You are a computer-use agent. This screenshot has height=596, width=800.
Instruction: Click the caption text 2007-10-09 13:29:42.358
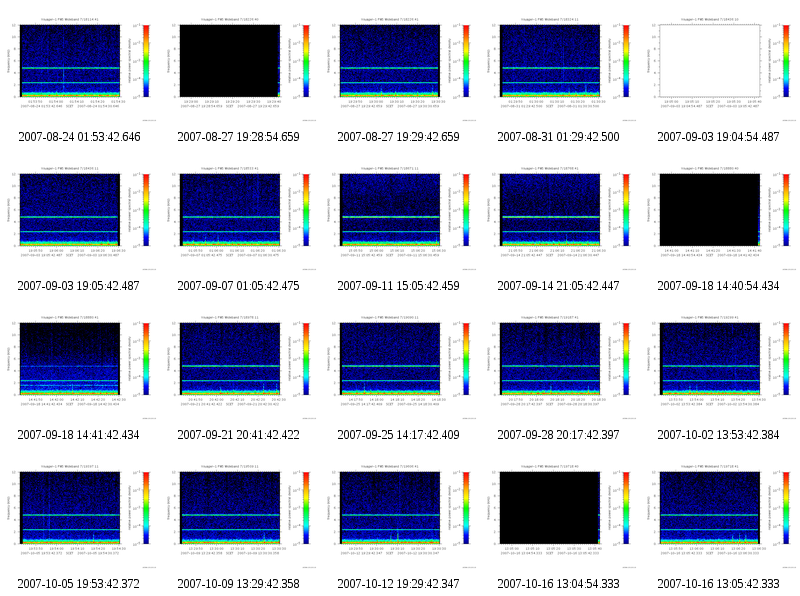click(x=238, y=584)
